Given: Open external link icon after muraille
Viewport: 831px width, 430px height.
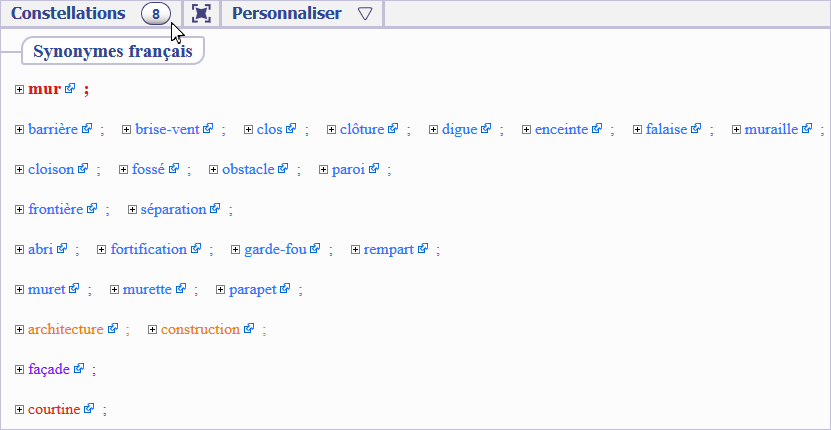Looking at the screenshot, I should 807,128.
